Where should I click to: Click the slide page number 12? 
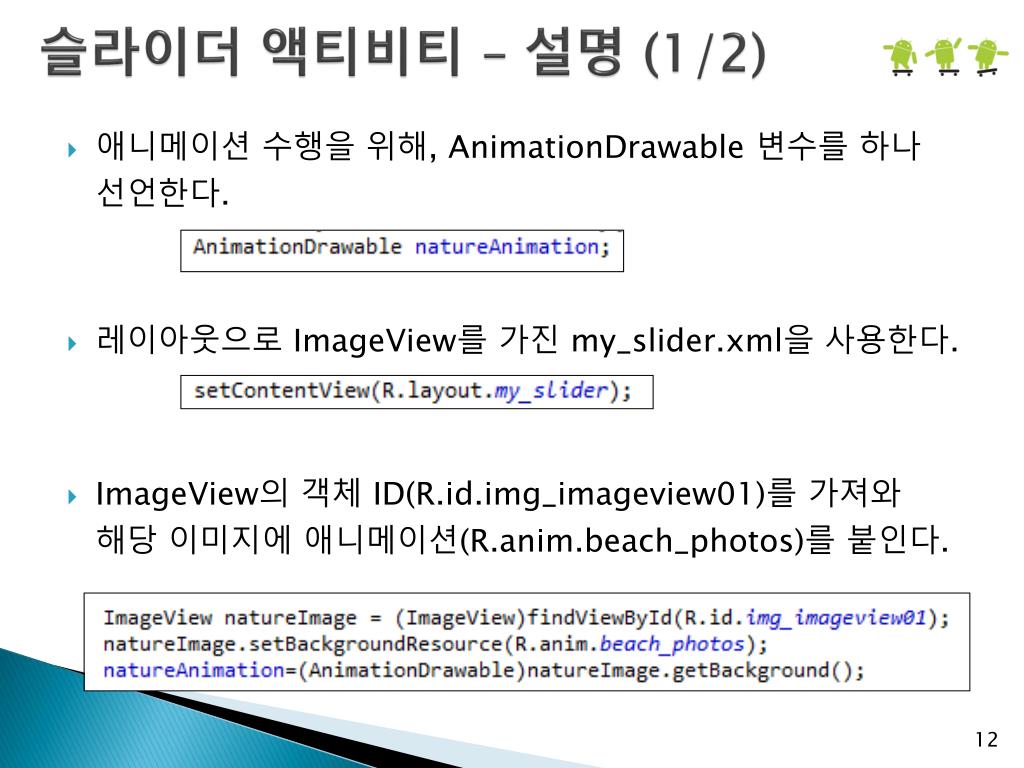click(987, 740)
